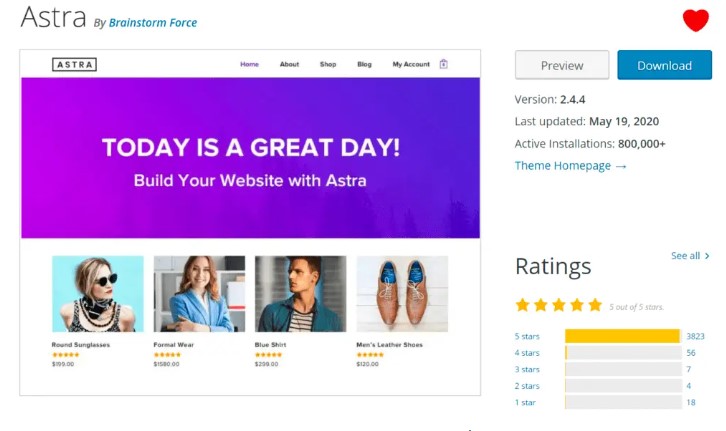Show the 1 star reviews

tap(525, 402)
